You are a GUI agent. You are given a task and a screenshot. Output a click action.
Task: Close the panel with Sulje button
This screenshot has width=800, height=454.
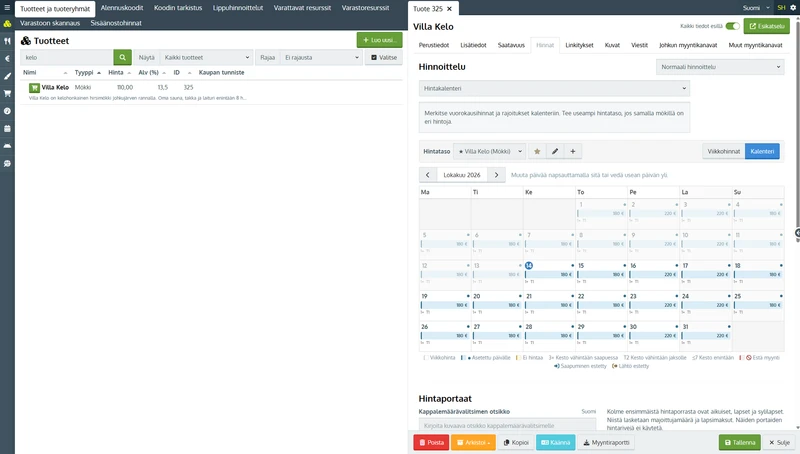[779, 443]
